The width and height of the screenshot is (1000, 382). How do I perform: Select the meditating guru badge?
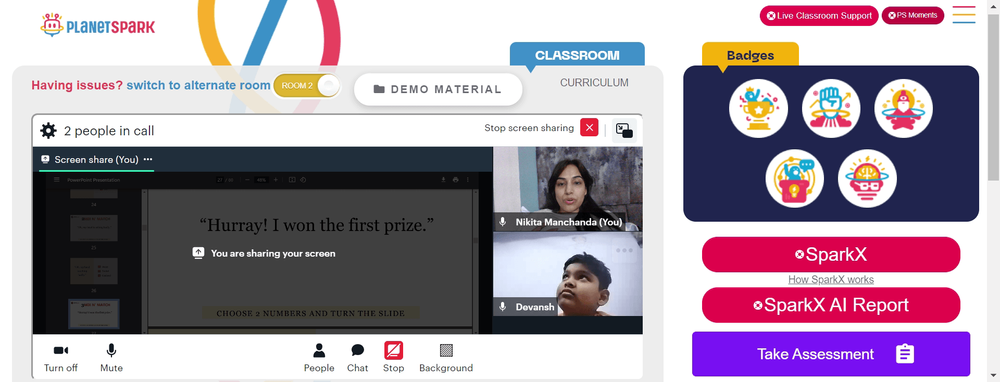click(x=904, y=108)
